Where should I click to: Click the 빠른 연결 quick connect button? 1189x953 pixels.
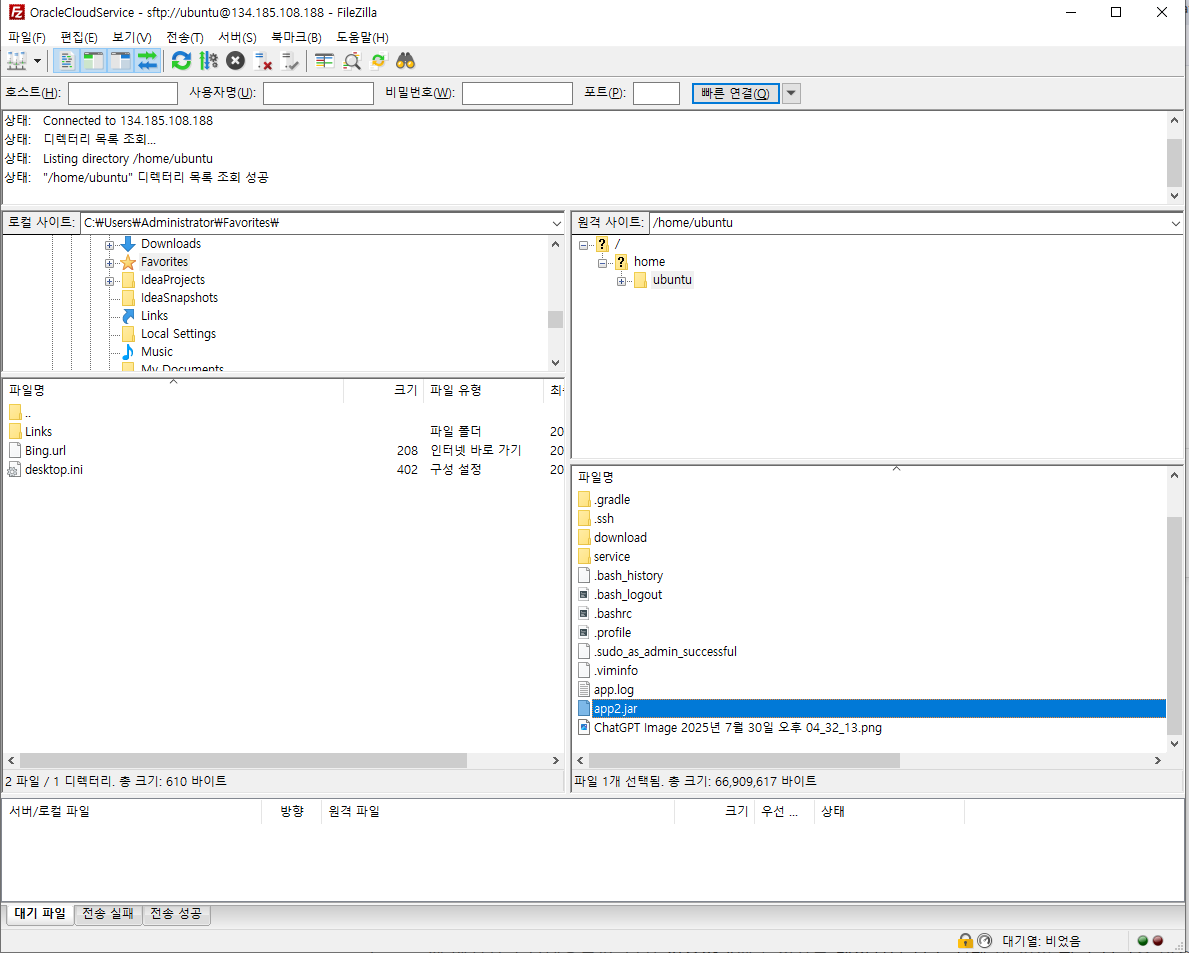coord(736,93)
